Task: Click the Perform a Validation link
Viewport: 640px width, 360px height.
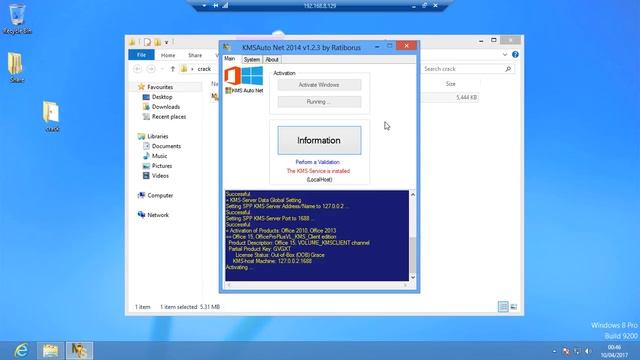Action: click(318, 162)
